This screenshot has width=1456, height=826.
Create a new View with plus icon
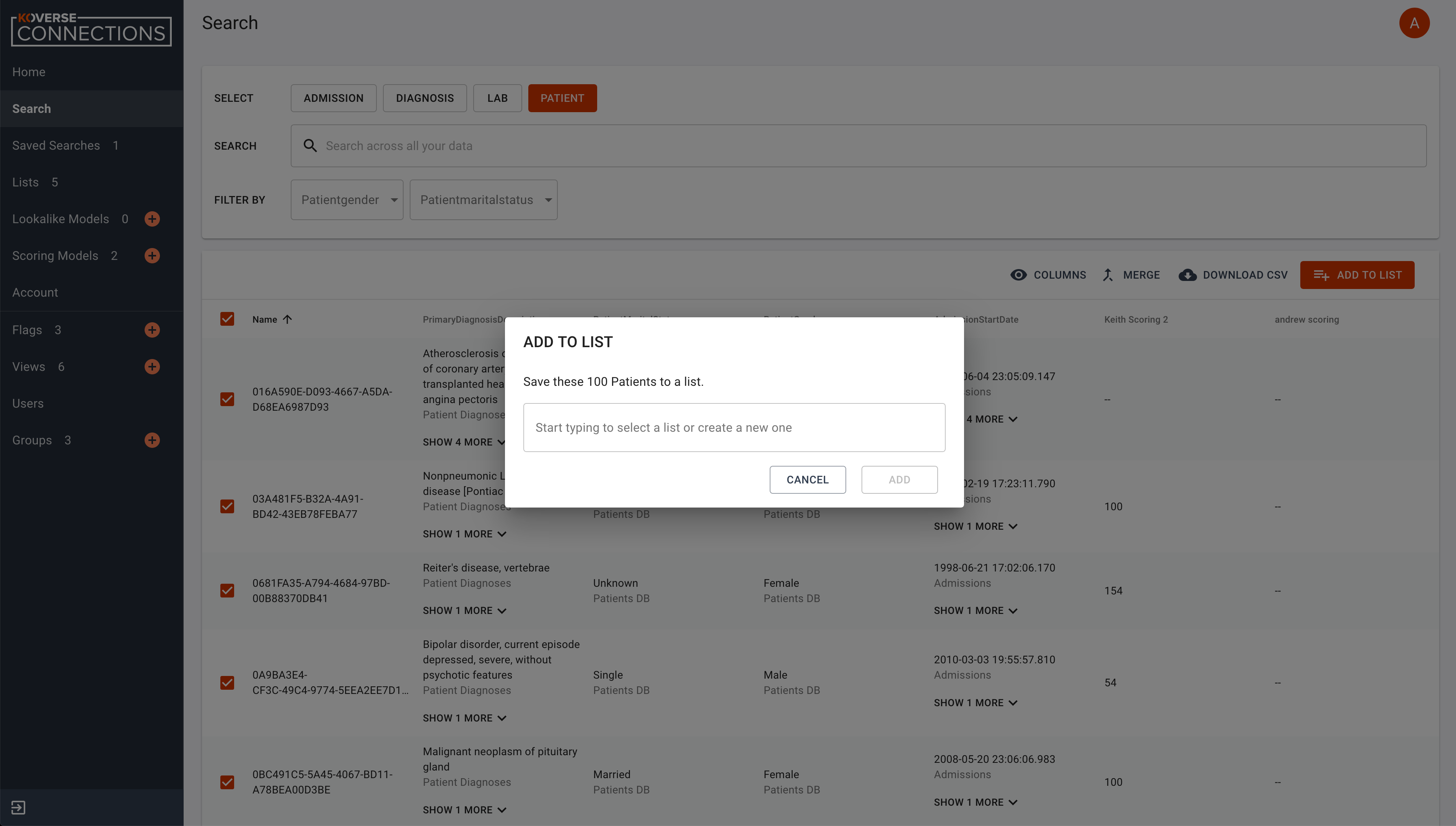pos(152,367)
